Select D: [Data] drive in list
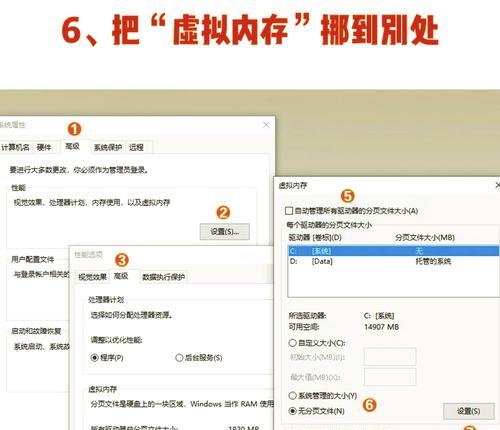500x430 pixels. pyautogui.click(x=393, y=261)
